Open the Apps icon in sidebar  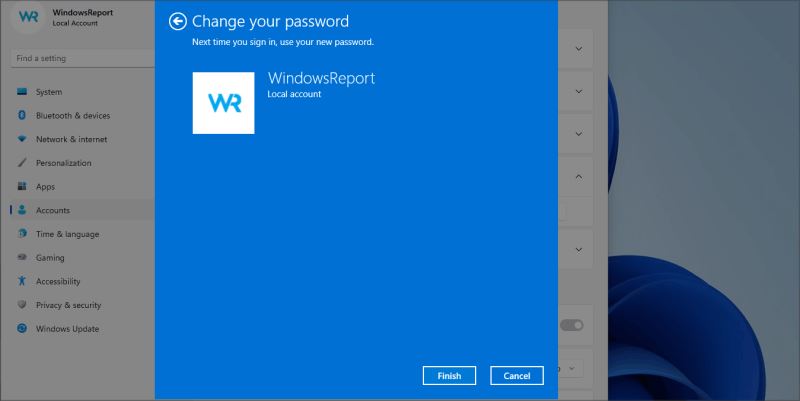(x=22, y=186)
